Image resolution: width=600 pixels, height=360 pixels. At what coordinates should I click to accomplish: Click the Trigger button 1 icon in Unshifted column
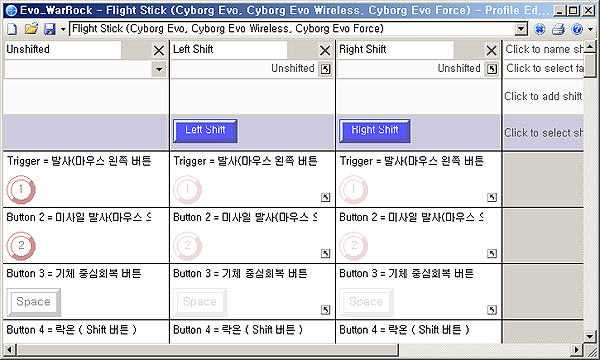21,189
